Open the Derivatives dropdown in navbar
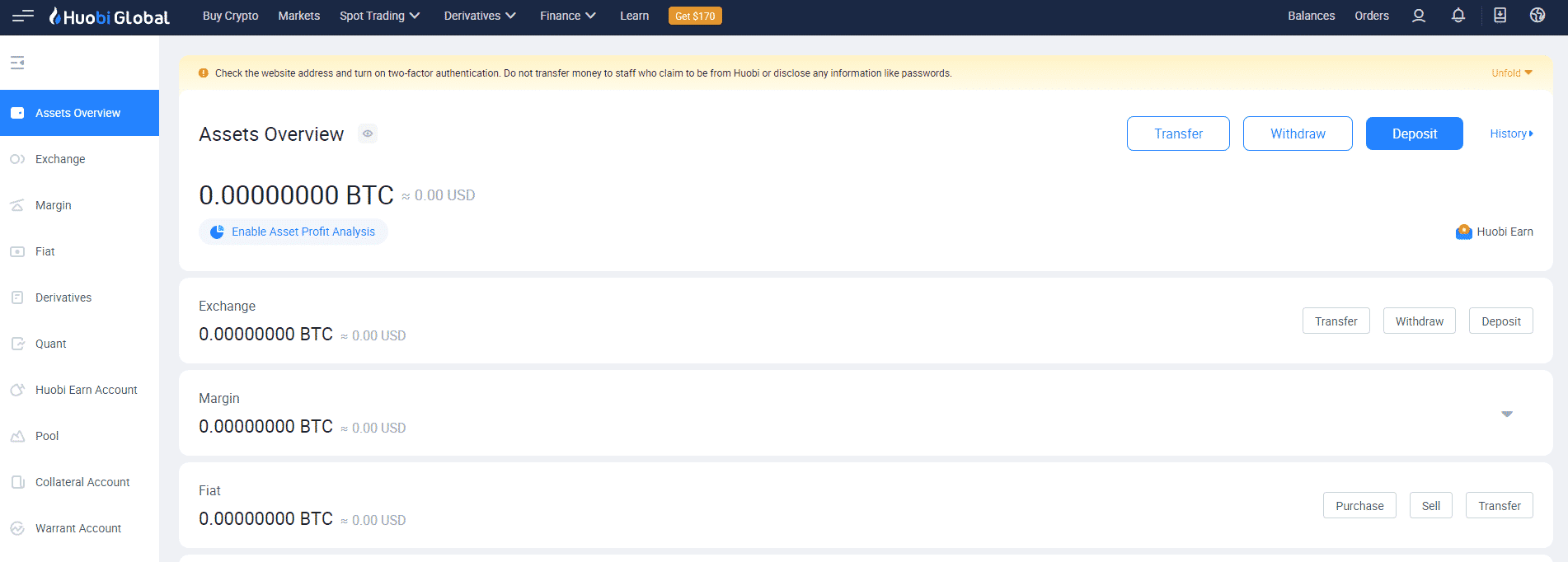Image resolution: width=1568 pixels, height=562 pixels. pos(479,16)
